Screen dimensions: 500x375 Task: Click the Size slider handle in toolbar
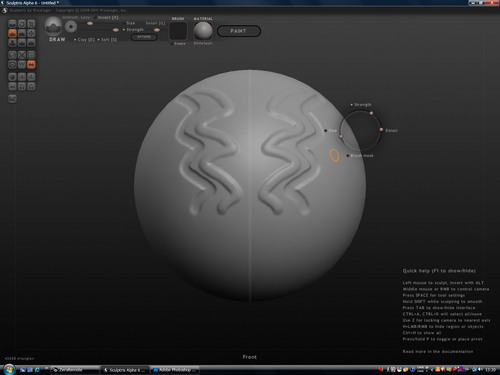point(90,23)
